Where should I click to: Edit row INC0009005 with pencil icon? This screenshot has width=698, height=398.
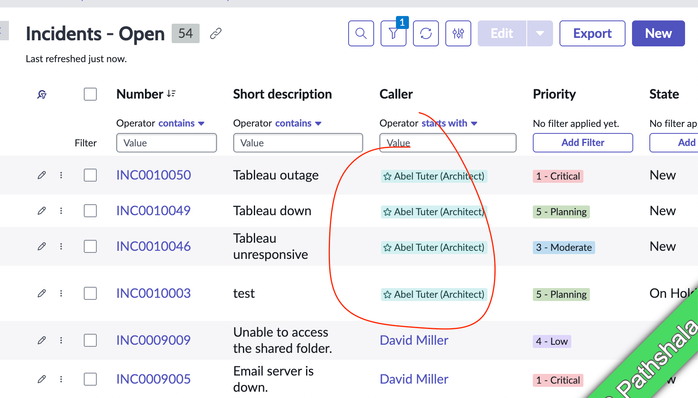click(42, 379)
